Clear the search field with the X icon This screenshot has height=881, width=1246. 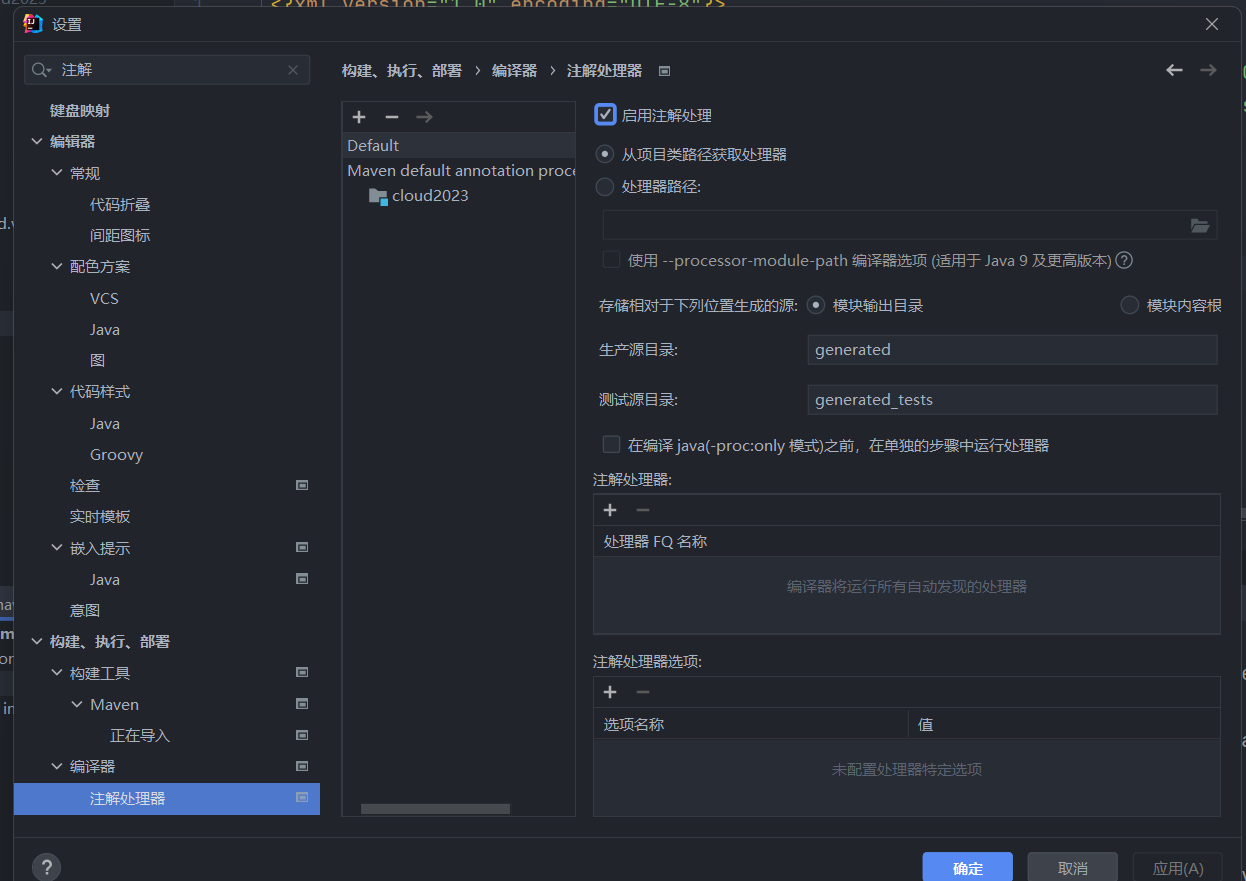click(x=293, y=70)
